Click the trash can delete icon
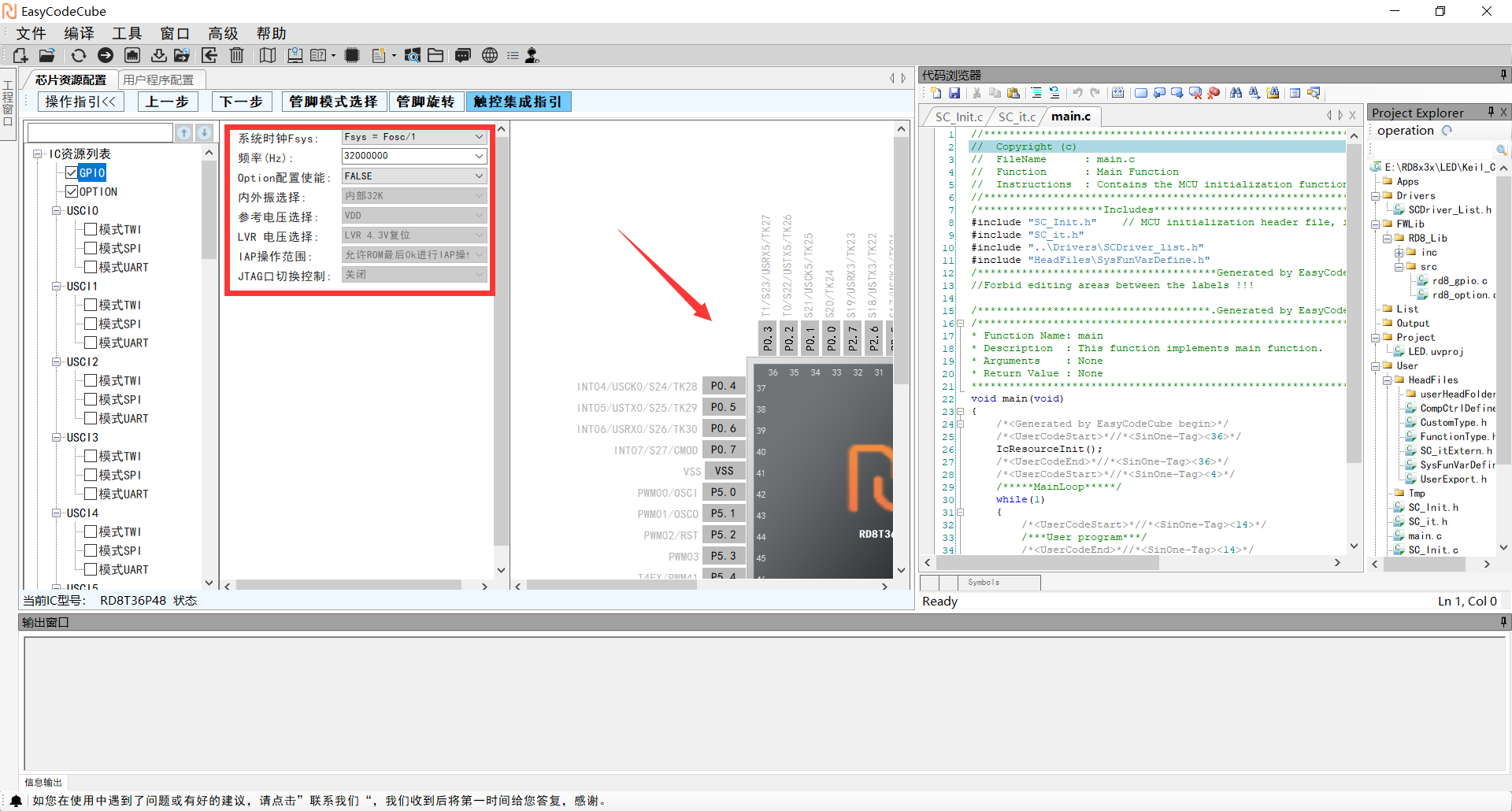The image size is (1512, 811). point(236,55)
